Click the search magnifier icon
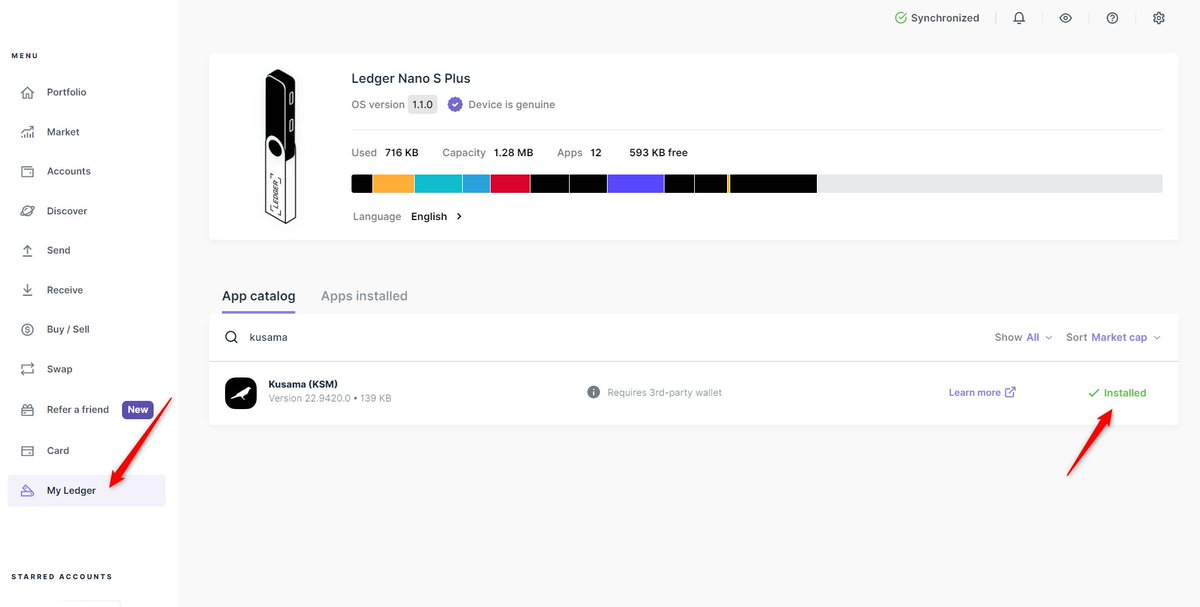The width and height of the screenshot is (1200, 607). tap(231, 337)
